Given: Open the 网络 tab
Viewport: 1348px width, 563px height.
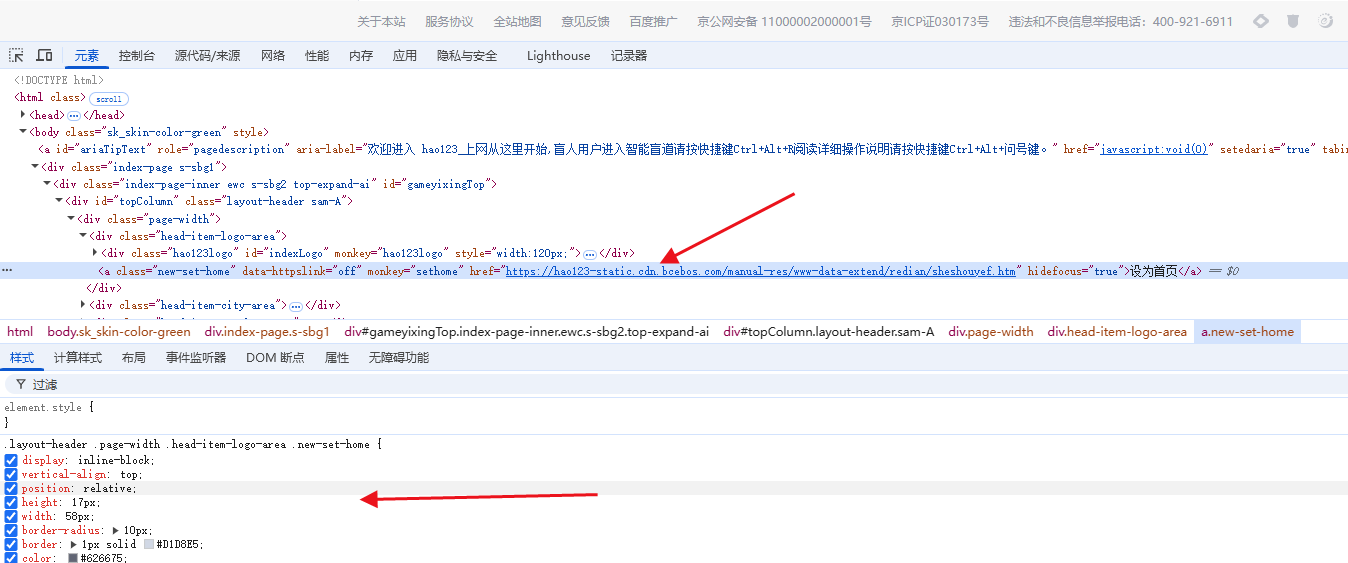Looking at the screenshot, I should 273,56.
